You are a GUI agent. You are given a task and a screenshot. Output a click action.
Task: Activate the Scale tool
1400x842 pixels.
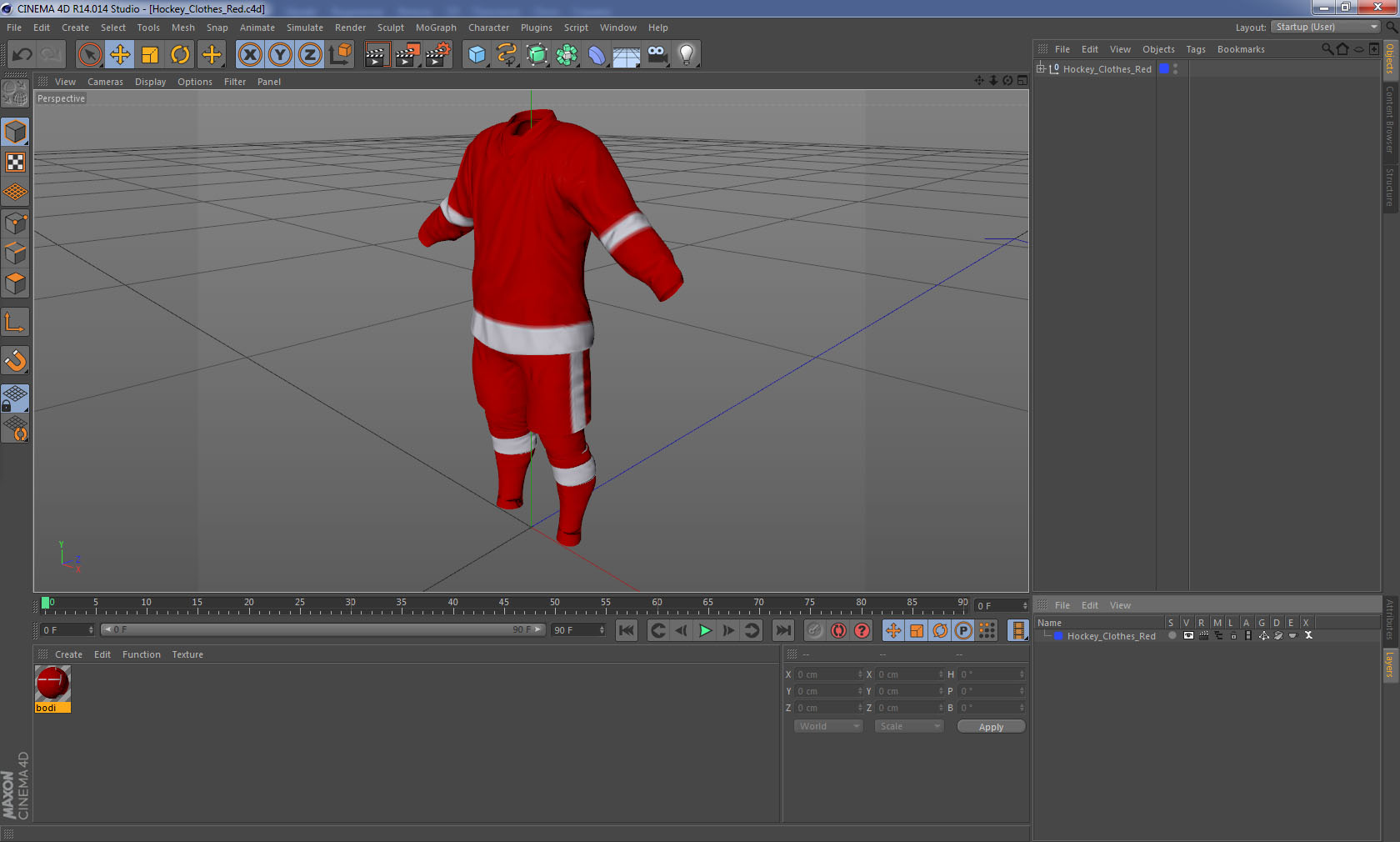(x=150, y=55)
